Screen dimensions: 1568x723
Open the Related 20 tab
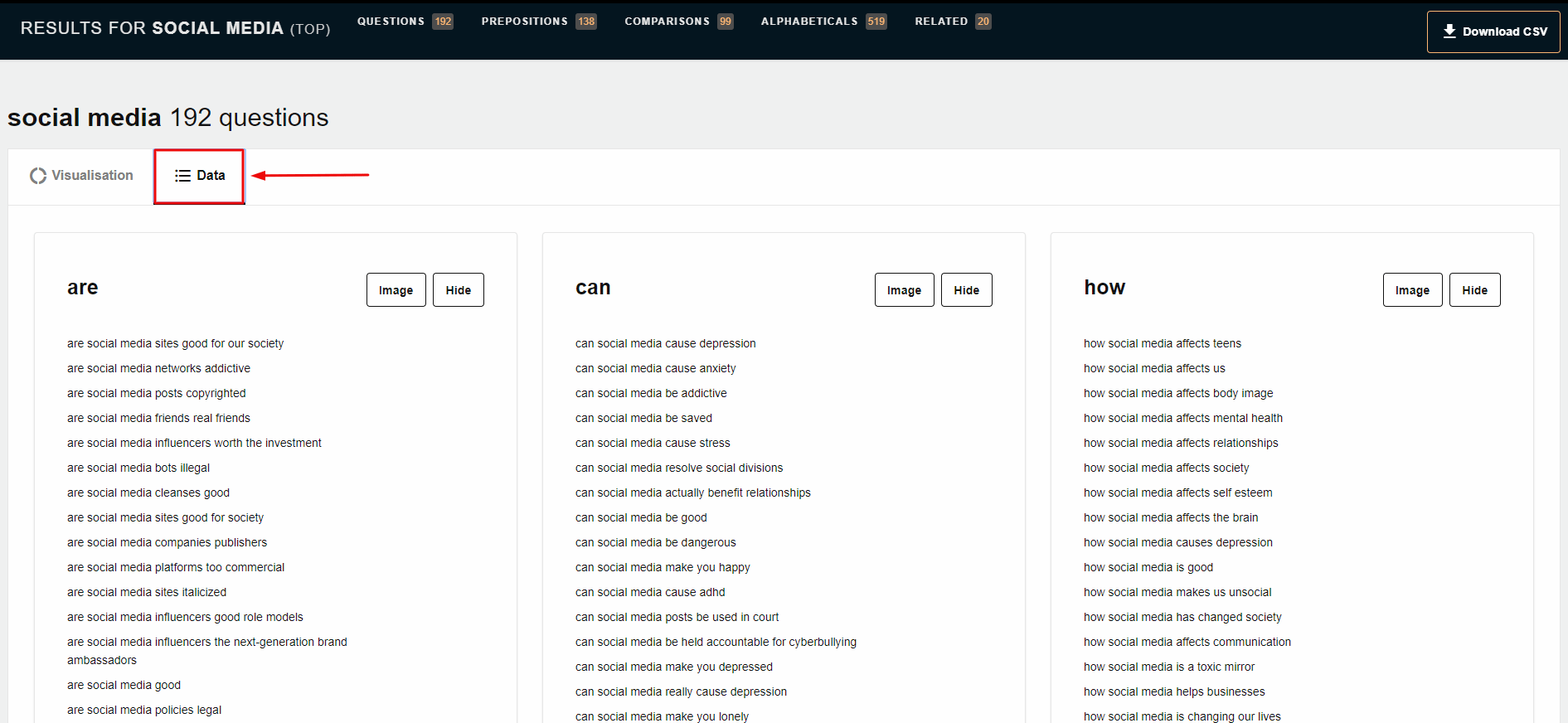[x=953, y=22]
